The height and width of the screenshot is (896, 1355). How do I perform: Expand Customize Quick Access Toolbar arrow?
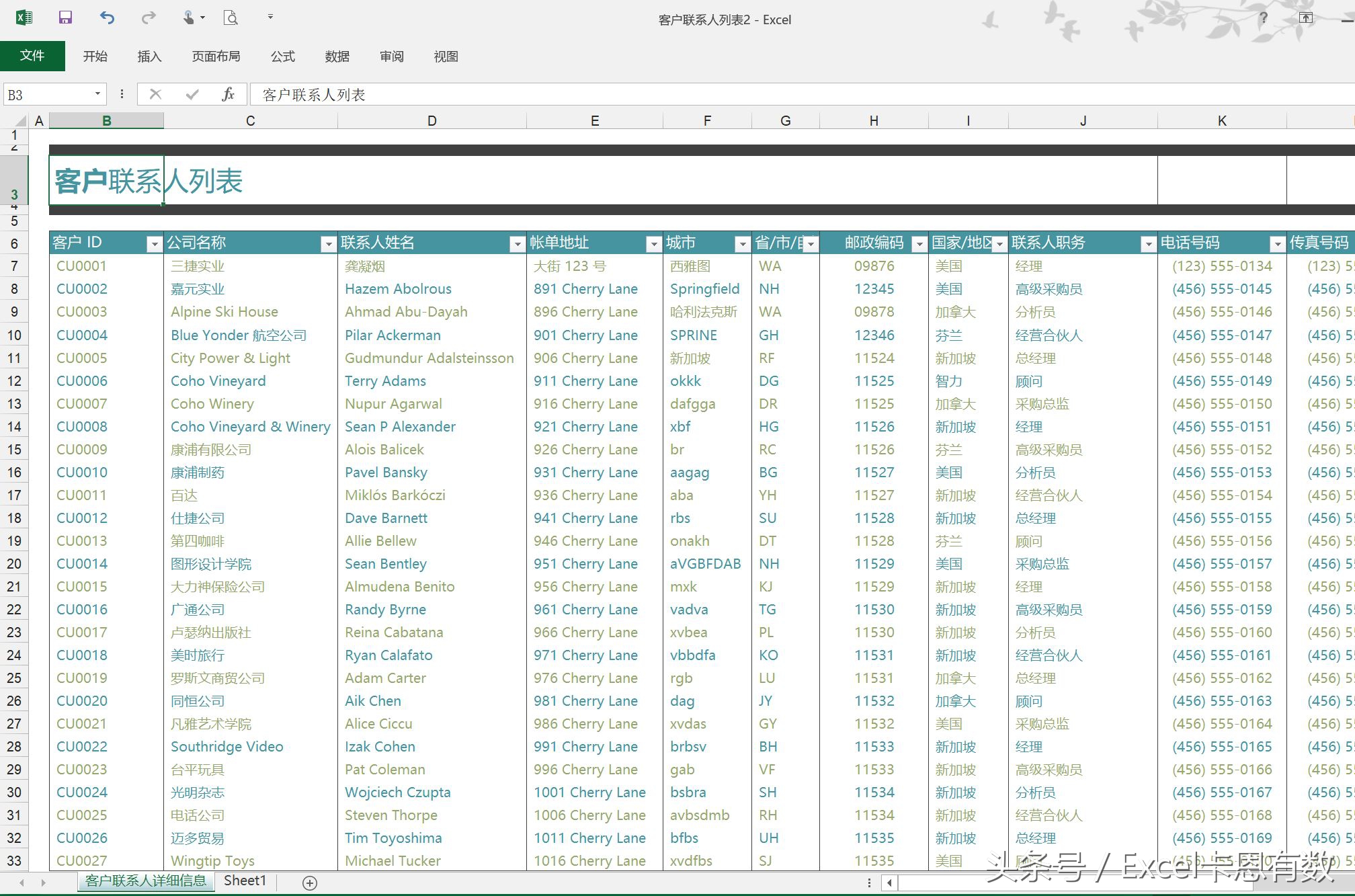click(270, 17)
